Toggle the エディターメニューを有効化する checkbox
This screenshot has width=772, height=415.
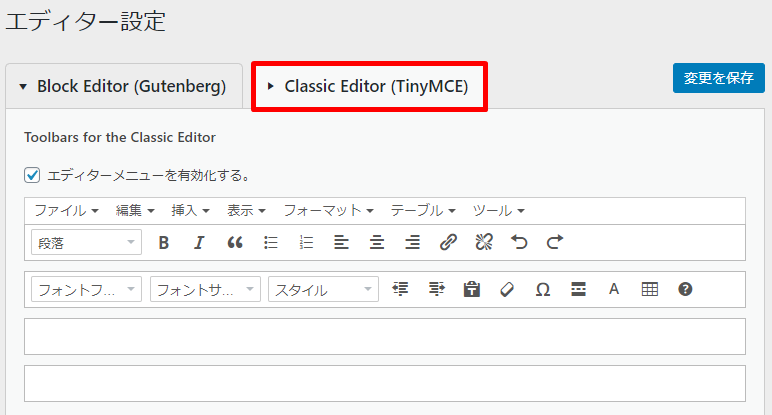tap(32, 175)
